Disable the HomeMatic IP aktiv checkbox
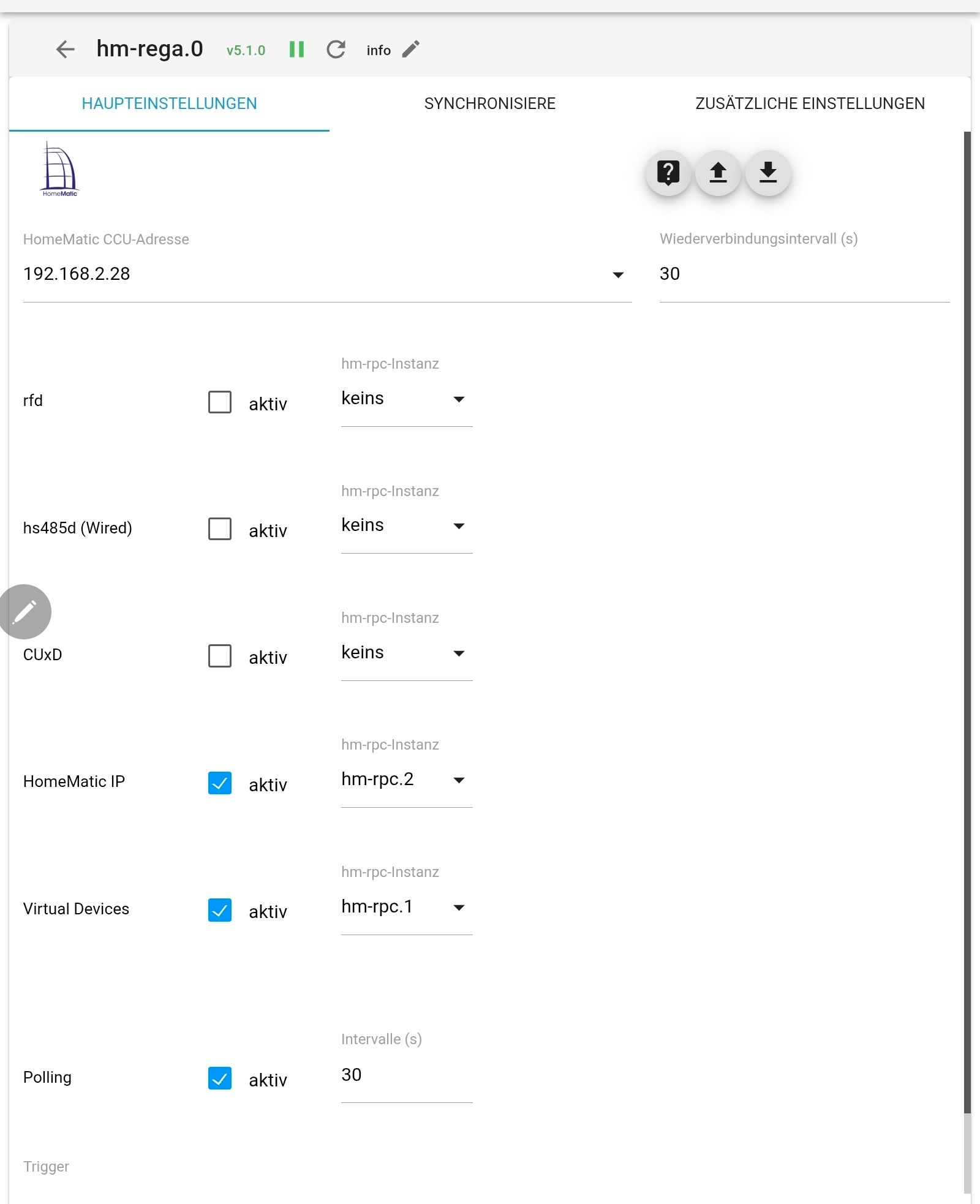980x1204 pixels. [x=220, y=783]
